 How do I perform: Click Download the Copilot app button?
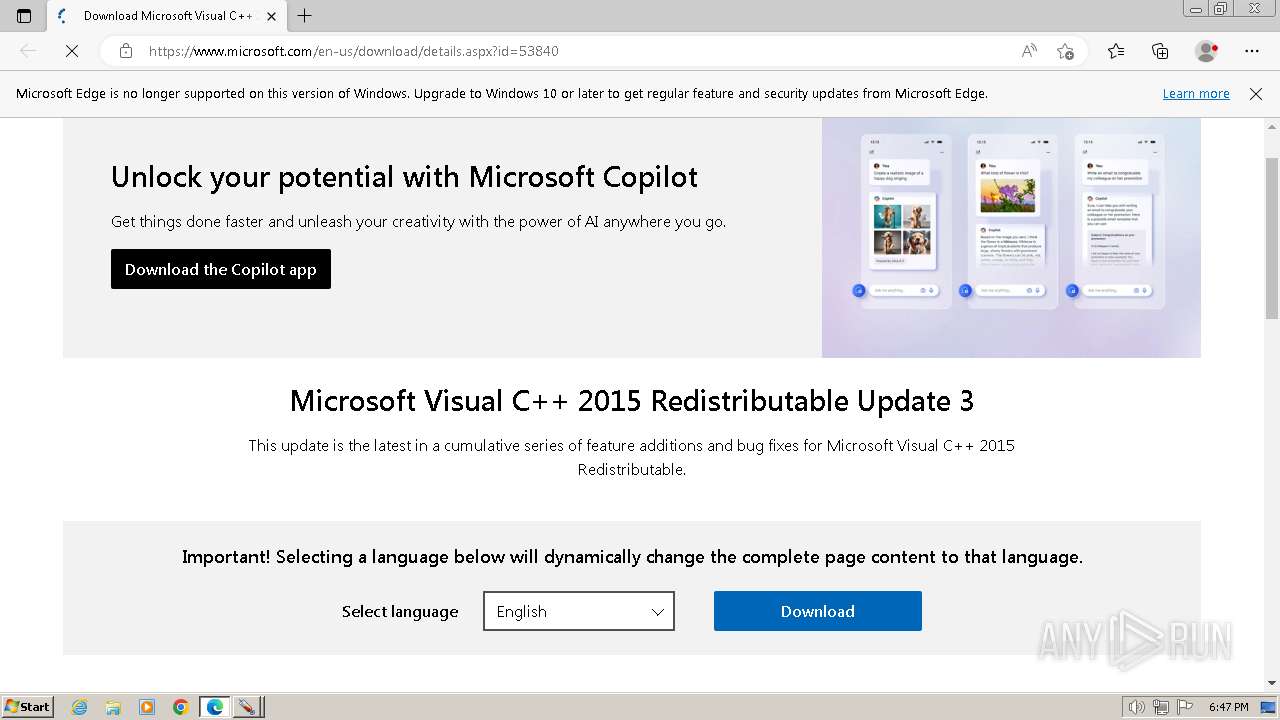221,269
